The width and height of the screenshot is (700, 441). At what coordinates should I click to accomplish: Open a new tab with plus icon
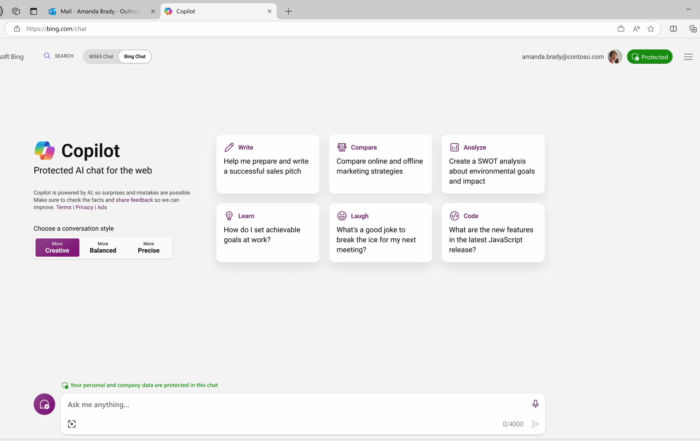(288, 11)
